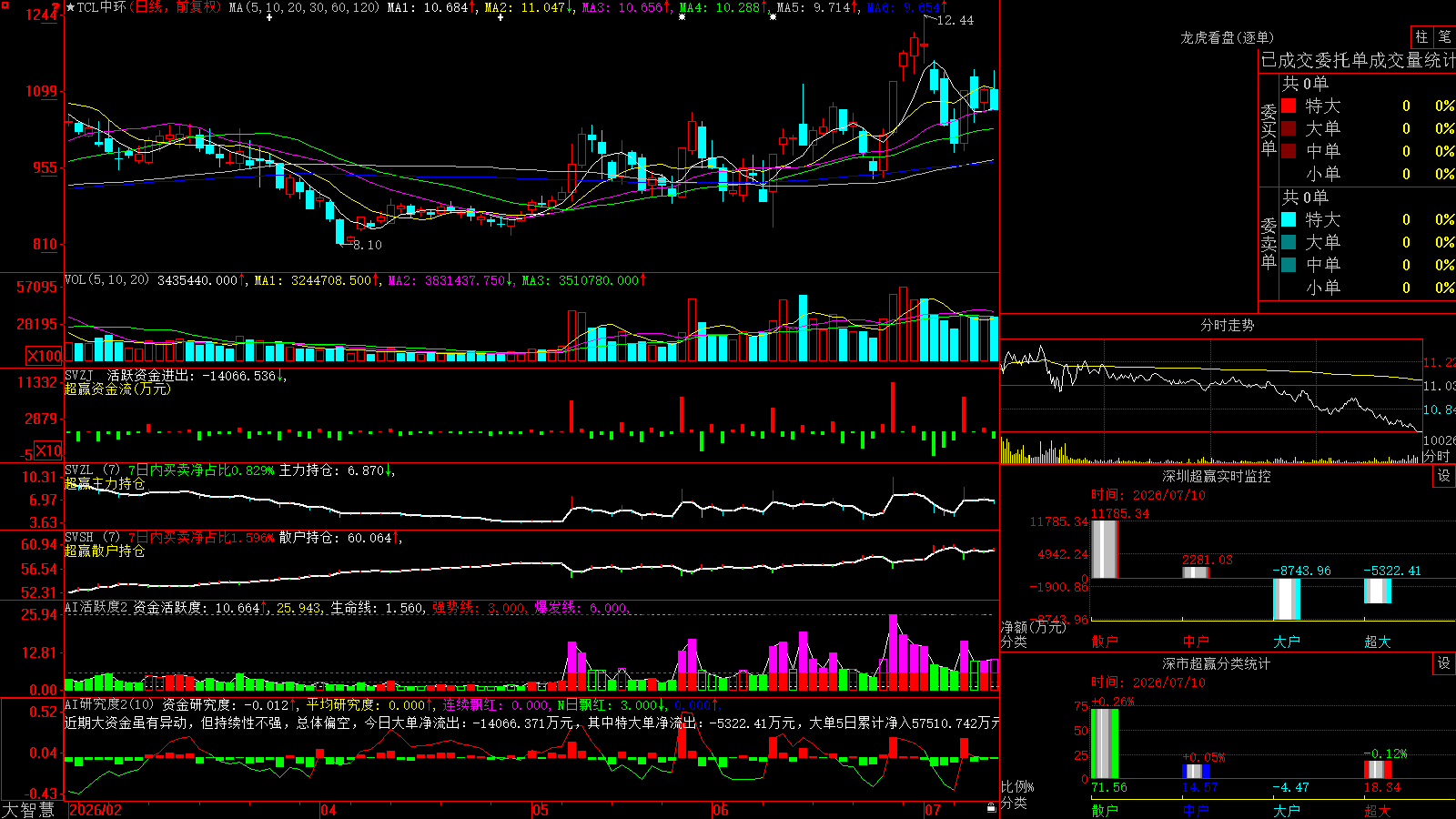This screenshot has height=819, width=1456.
Task: Click the 06 month marker on the time axis
Action: (721, 810)
